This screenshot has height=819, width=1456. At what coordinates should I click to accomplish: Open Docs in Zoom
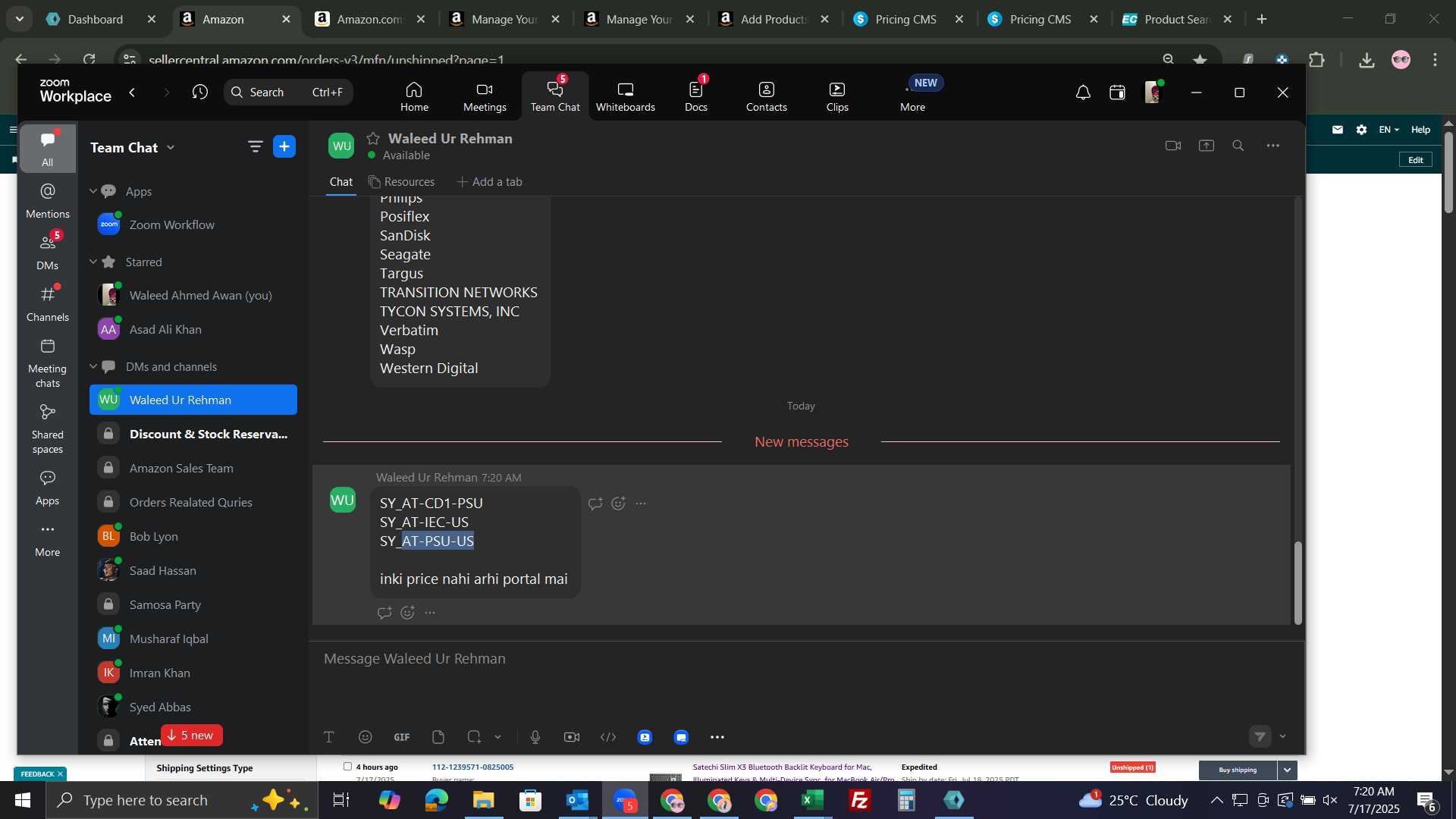pos(695,97)
